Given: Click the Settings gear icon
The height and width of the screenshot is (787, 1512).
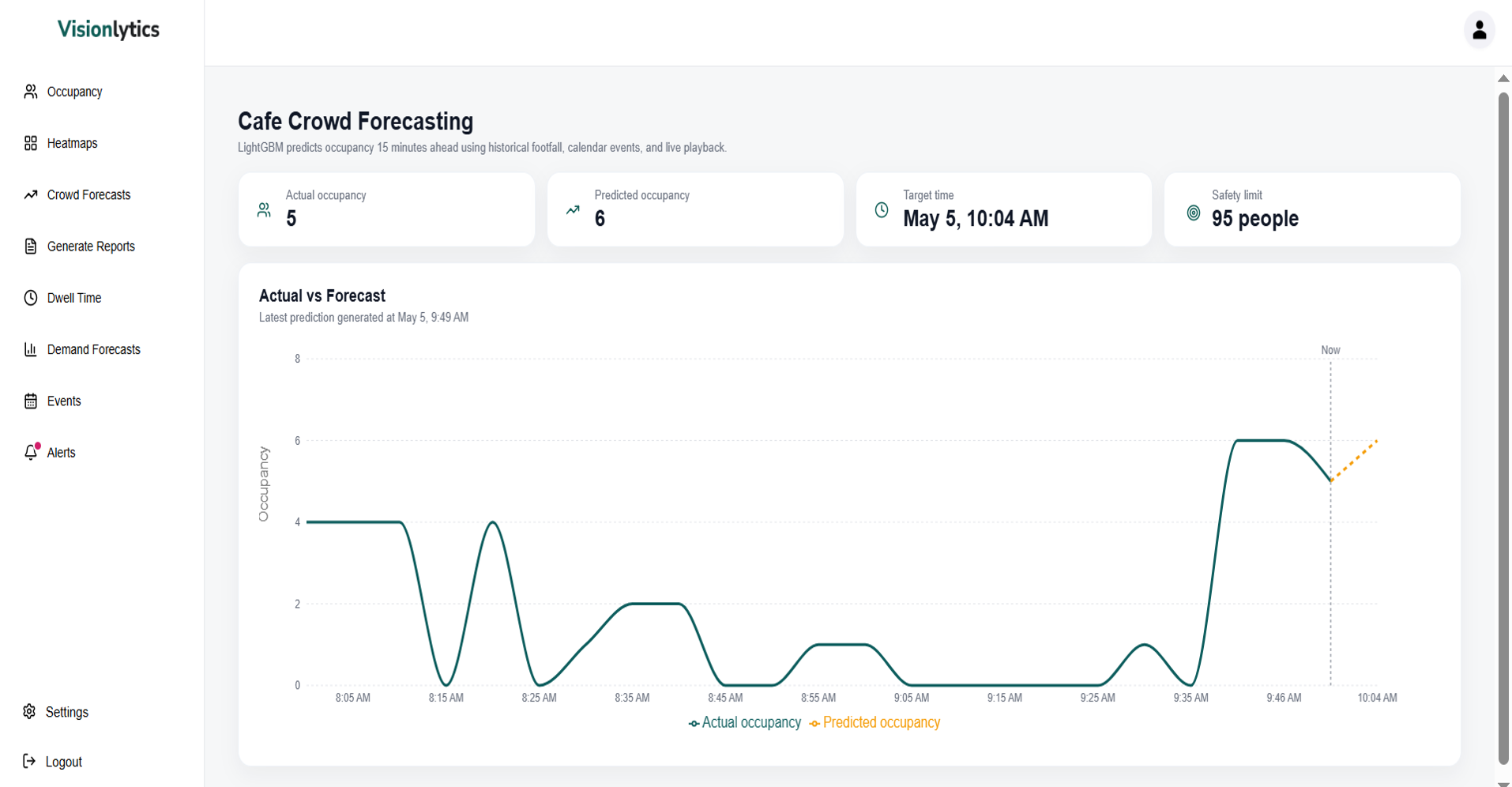Looking at the screenshot, I should 29,712.
